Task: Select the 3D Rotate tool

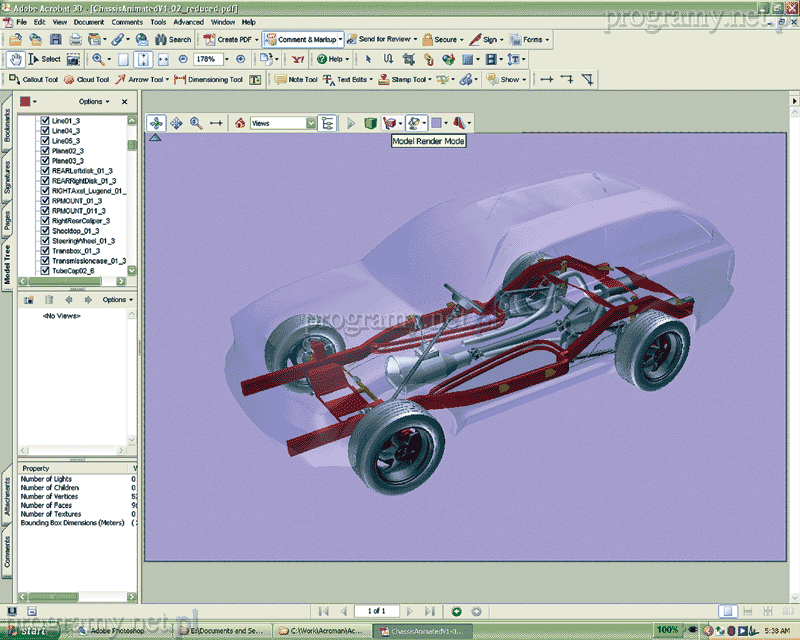Action: point(157,123)
